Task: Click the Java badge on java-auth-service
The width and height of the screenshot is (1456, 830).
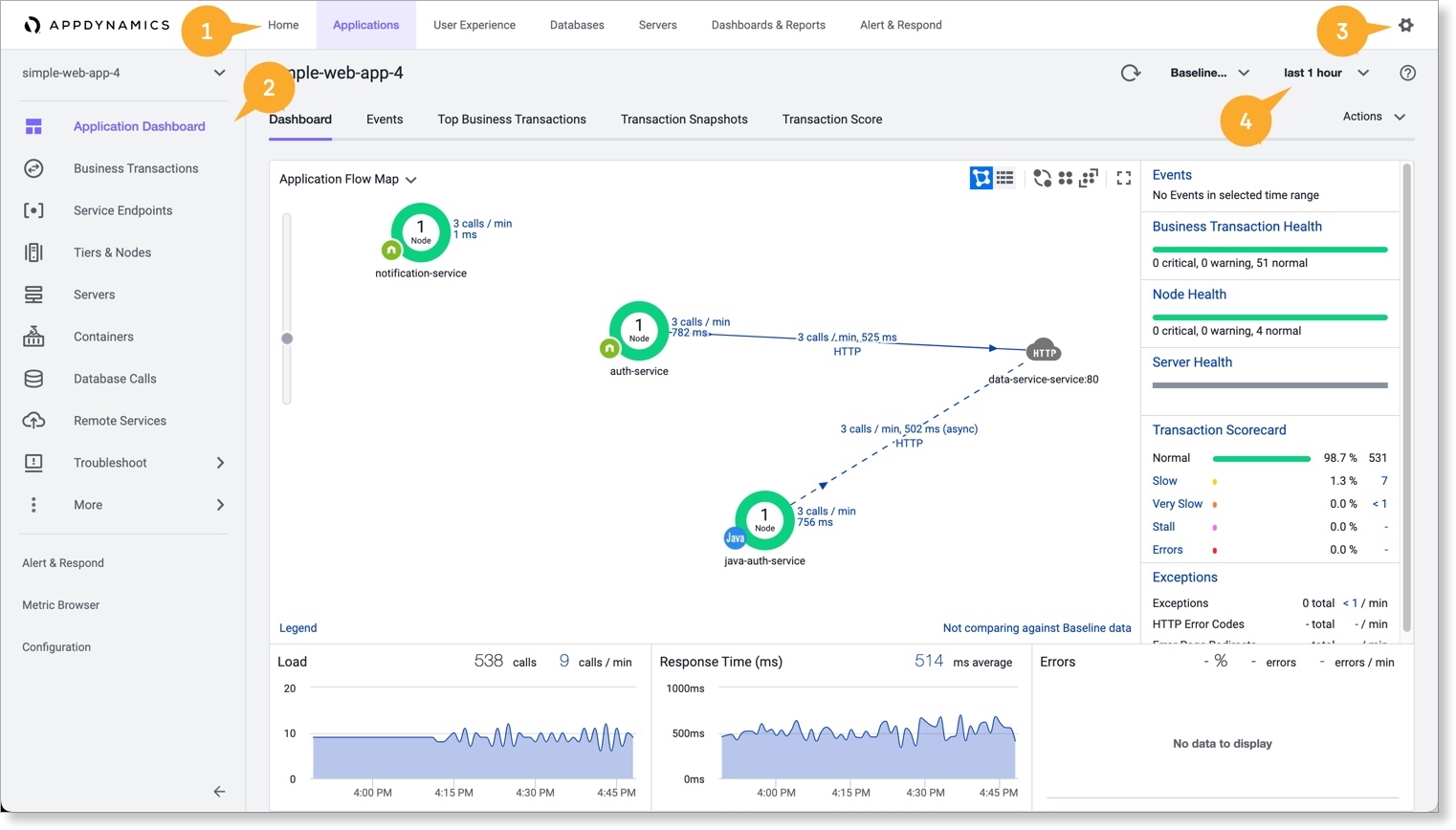Action: 735,538
